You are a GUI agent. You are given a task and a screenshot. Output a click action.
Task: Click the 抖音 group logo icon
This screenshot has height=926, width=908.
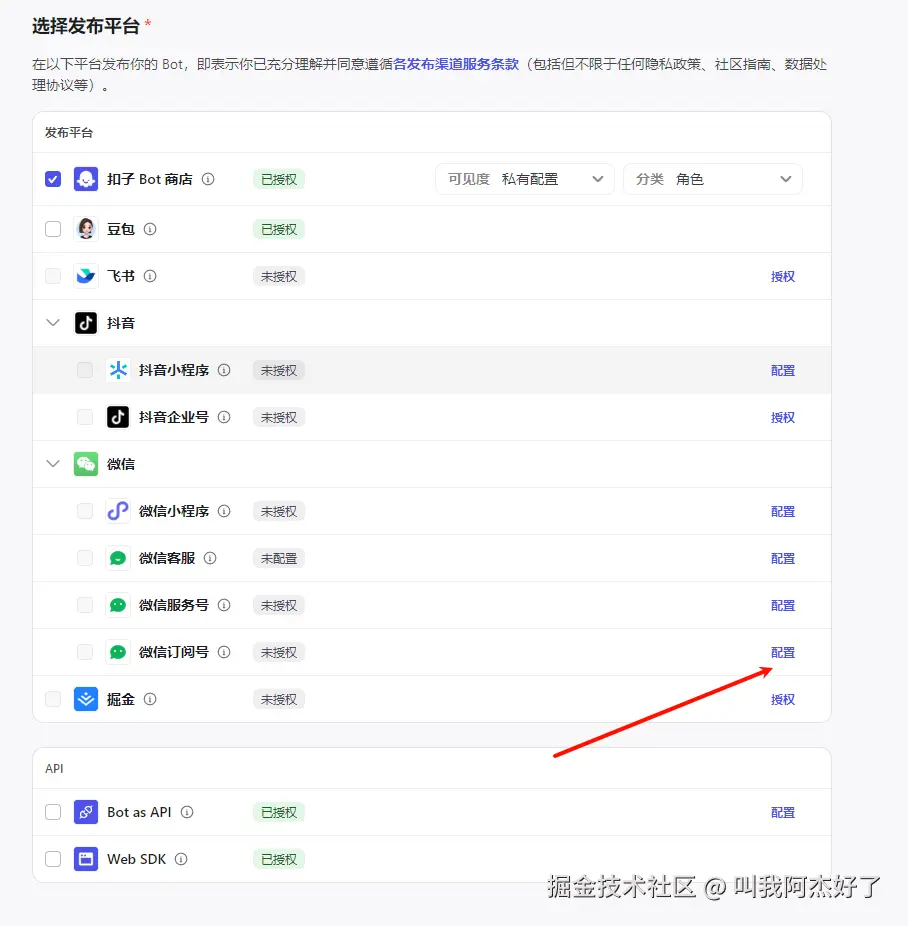pyautogui.click(x=86, y=323)
